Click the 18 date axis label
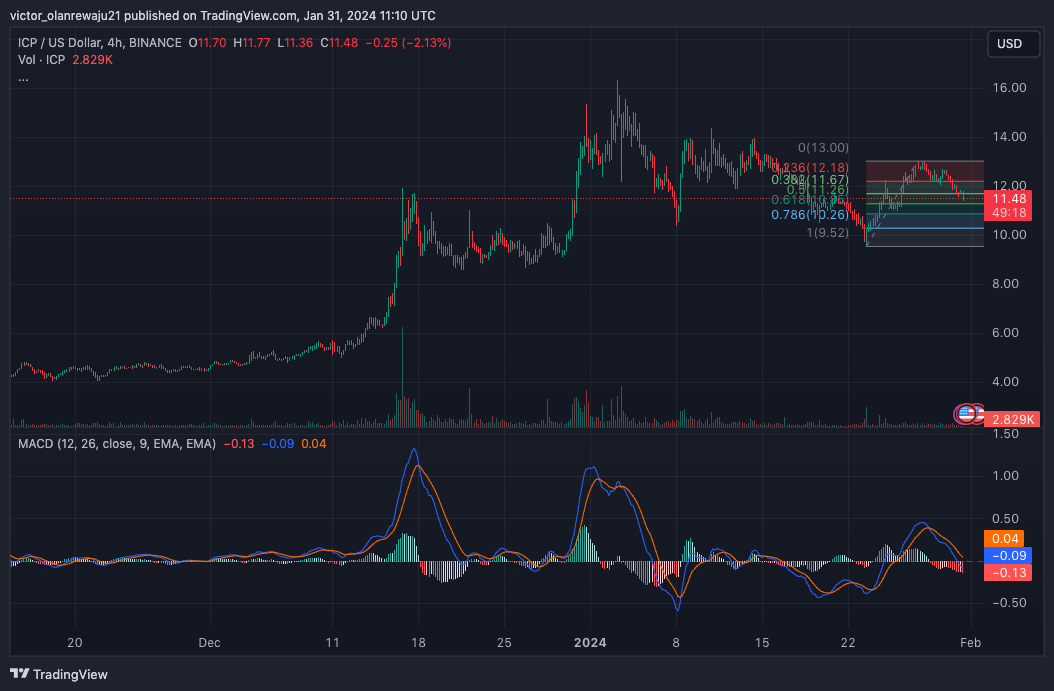The image size is (1054, 691). click(x=418, y=643)
